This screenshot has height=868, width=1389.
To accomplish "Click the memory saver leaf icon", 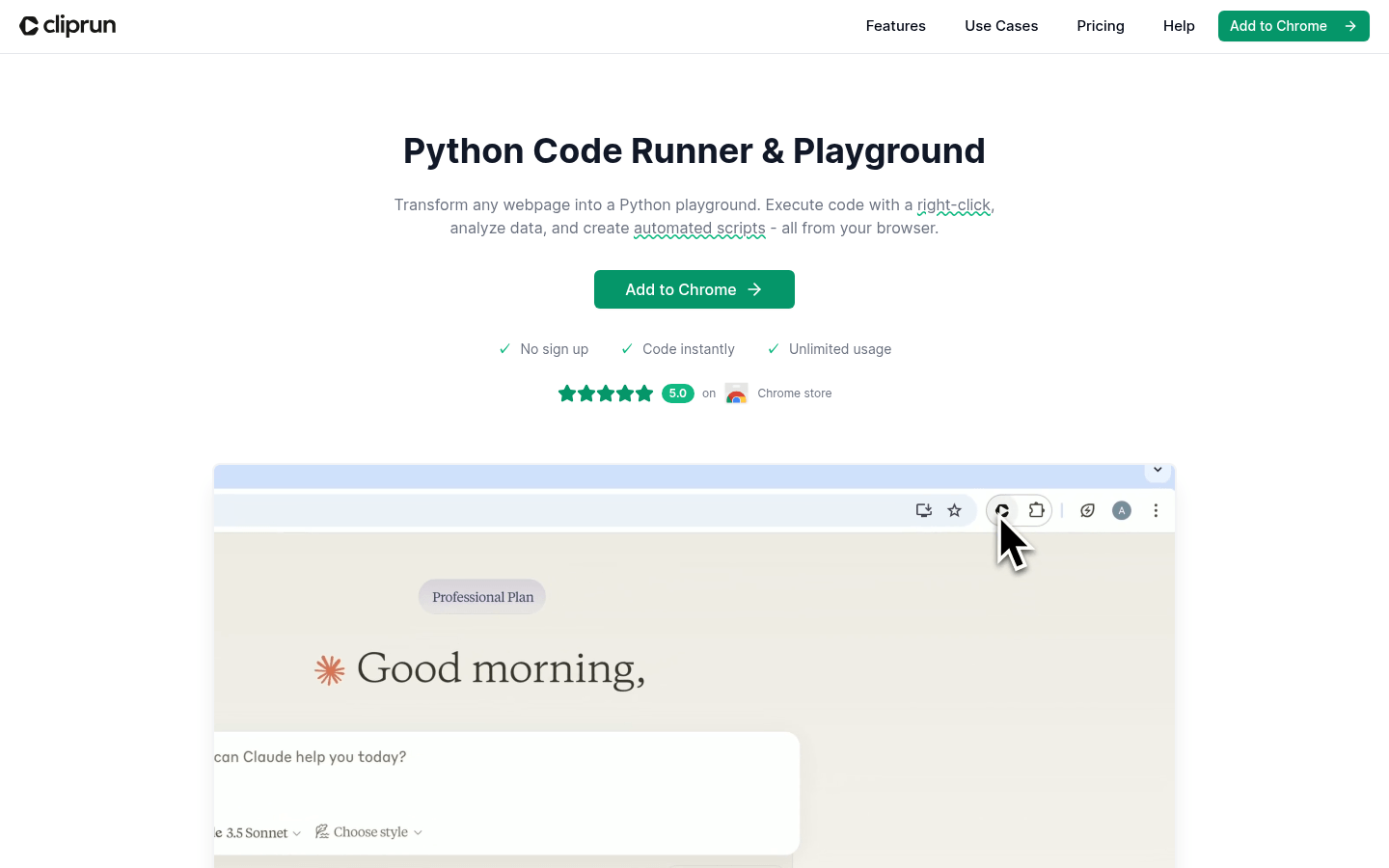I will click(1087, 510).
